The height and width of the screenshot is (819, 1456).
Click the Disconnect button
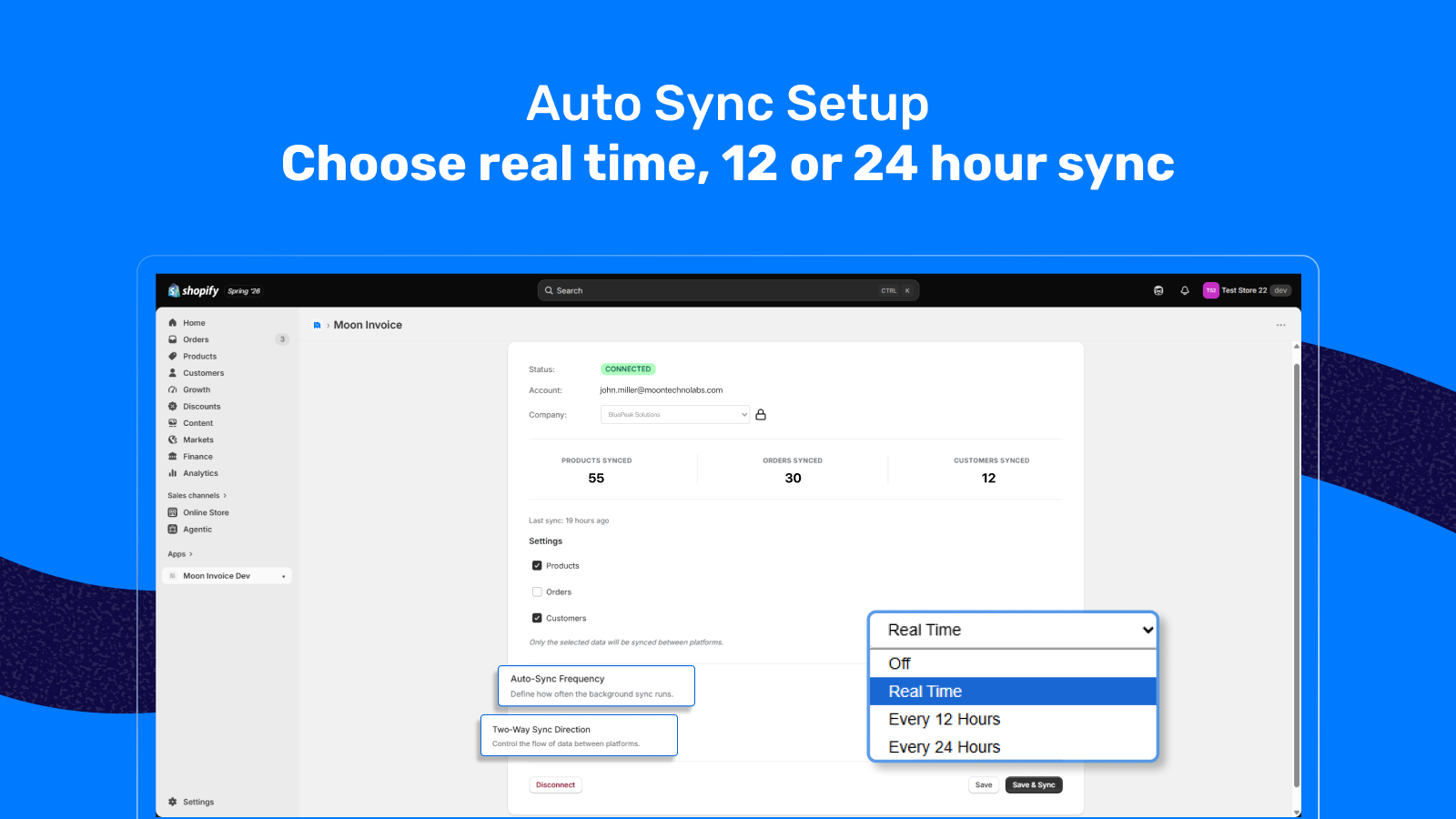point(555,785)
